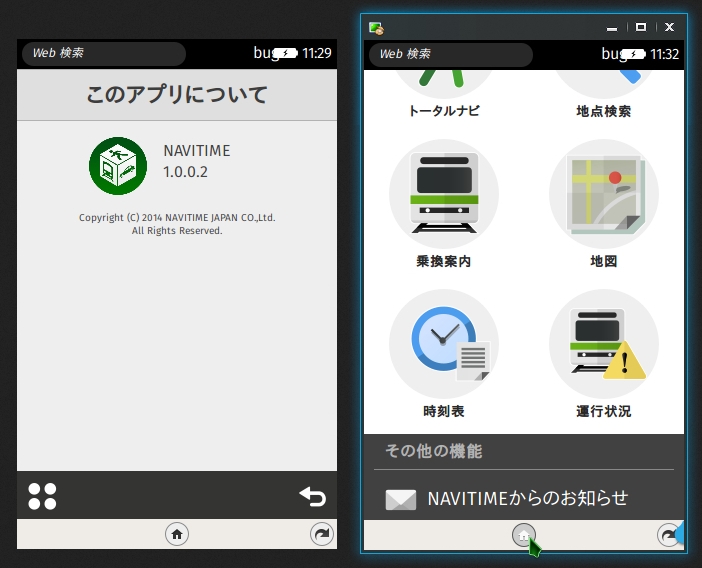
Task: Open 乗換案内 train transfer icon
Action: tap(444, 194)
